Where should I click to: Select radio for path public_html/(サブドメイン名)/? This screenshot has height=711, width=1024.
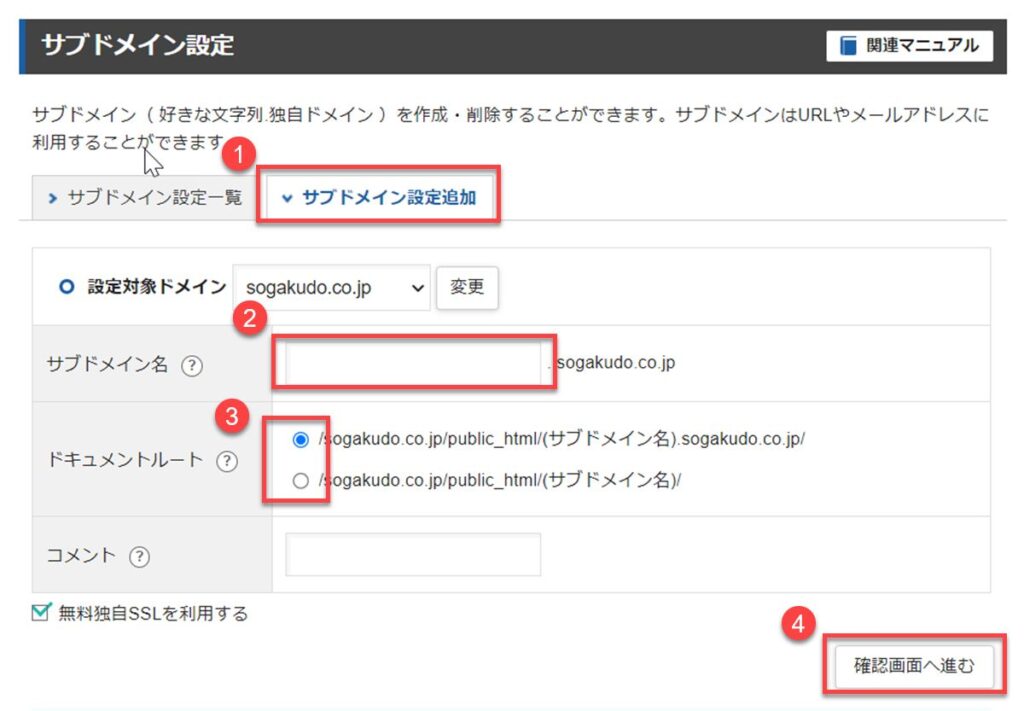click(300, 481)
